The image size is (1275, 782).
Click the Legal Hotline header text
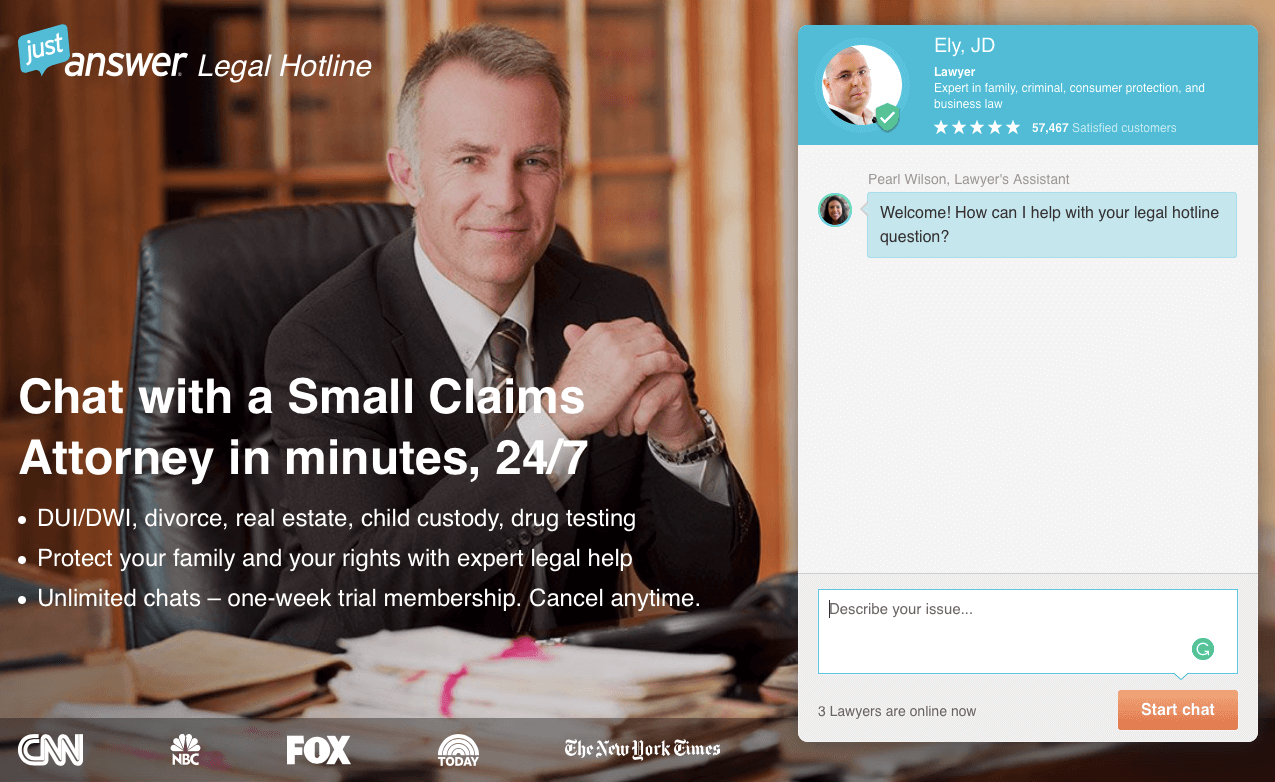click(x=285, y=67)
